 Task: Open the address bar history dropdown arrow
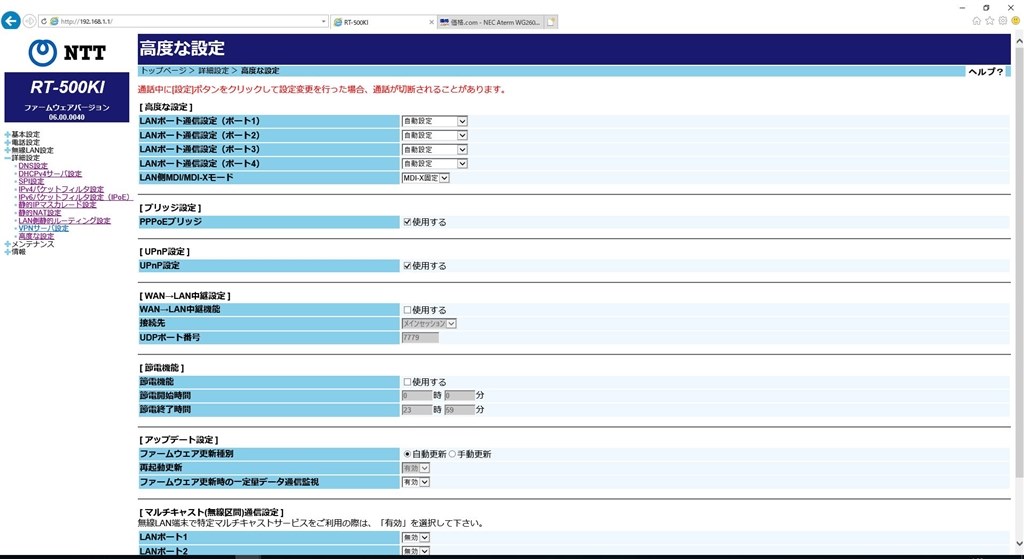click(x=323, y=22)
